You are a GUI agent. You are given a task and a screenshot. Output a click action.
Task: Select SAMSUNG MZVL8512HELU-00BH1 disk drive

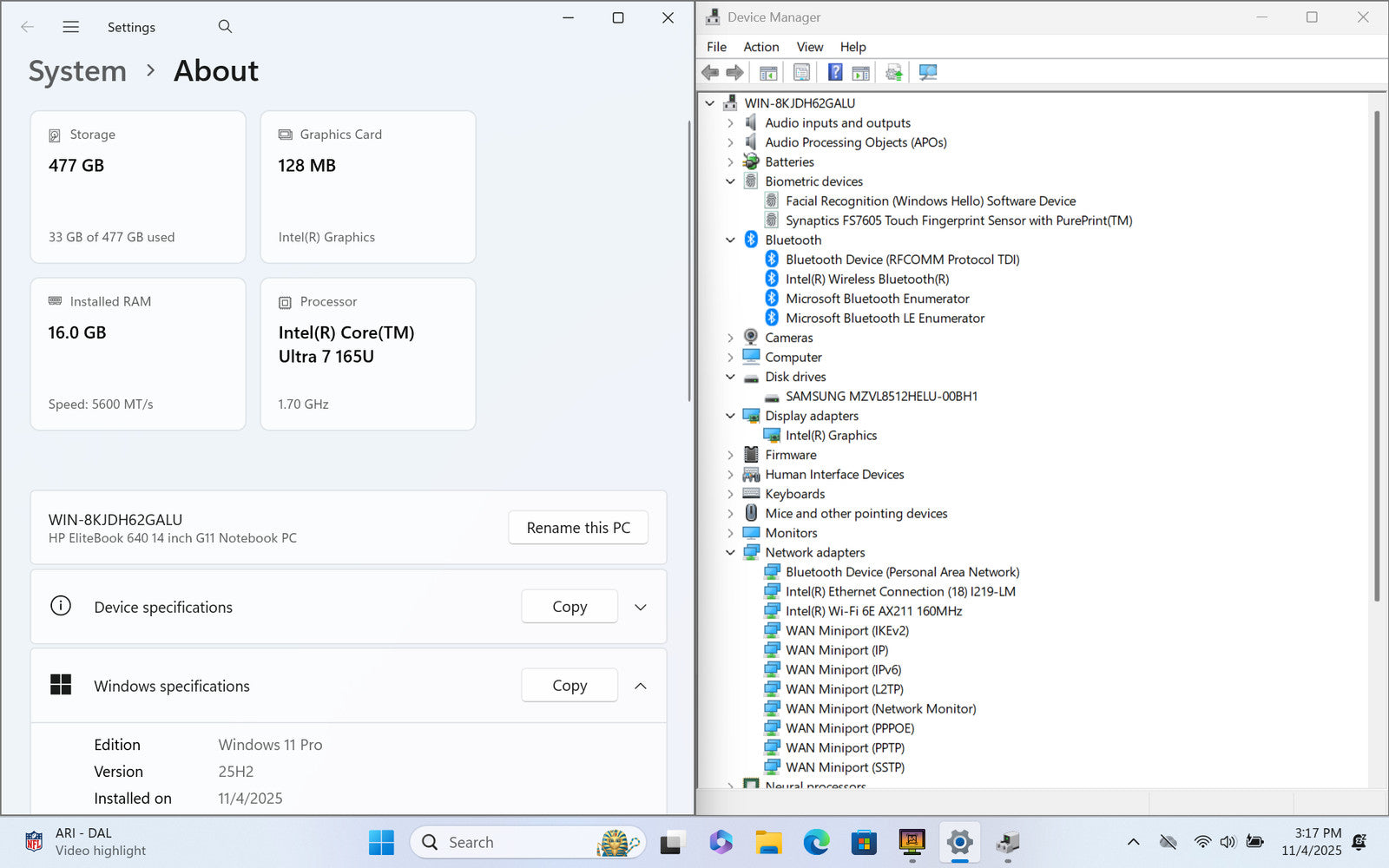pyautogui.click(x=881, y=396)
